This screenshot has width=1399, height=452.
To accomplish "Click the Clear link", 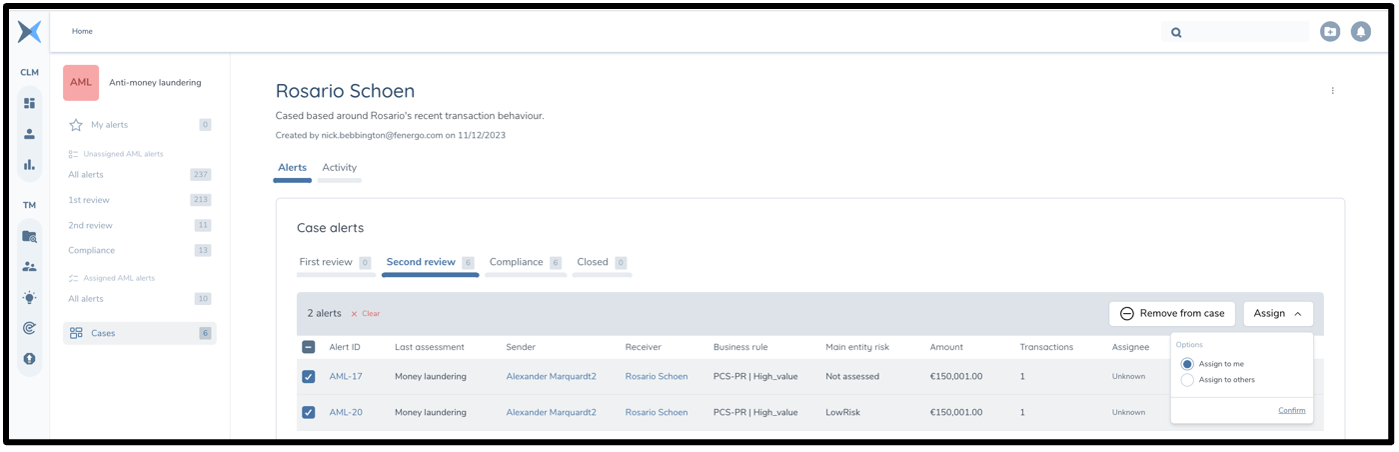I will tap(370, 314).
